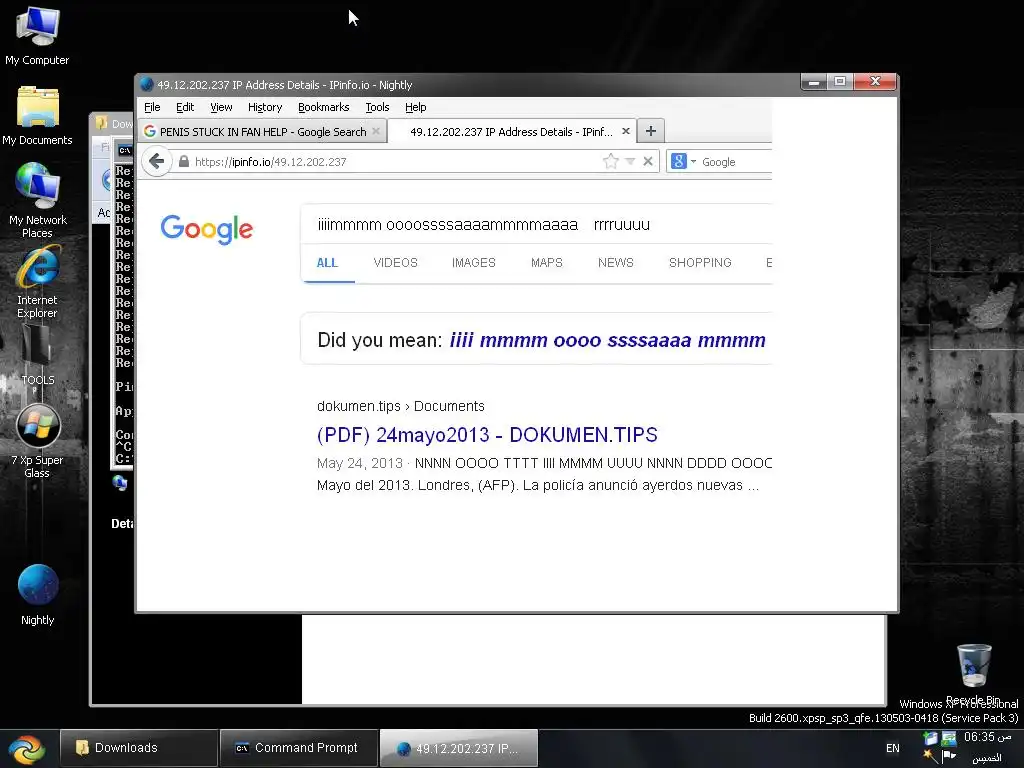This screenshot has width=1024, height=768.
Task: Bookmark page with star icon
Action: click(x=610, y=161)
